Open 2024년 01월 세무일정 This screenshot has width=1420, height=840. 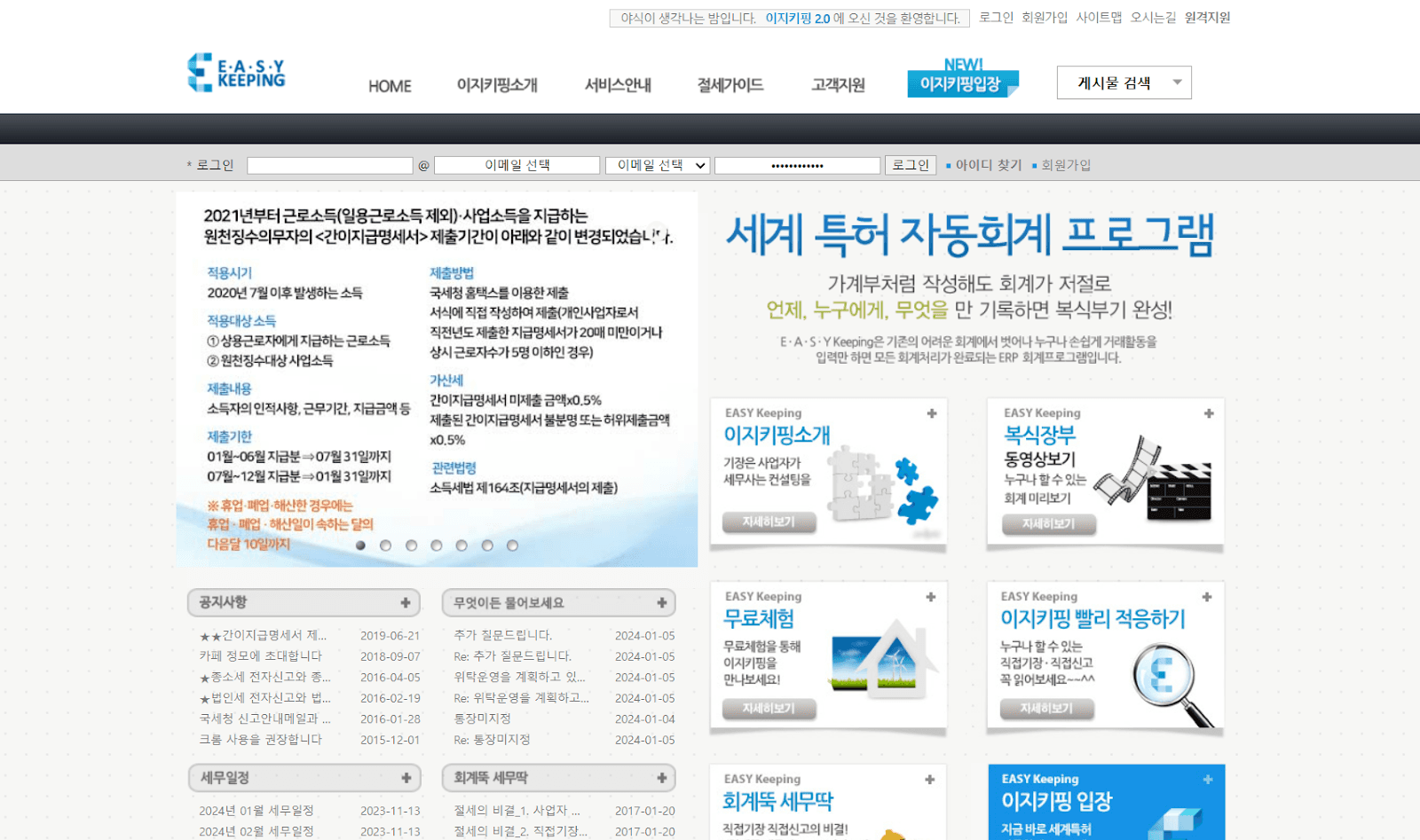pyautogui.click(x=256, y=811)
